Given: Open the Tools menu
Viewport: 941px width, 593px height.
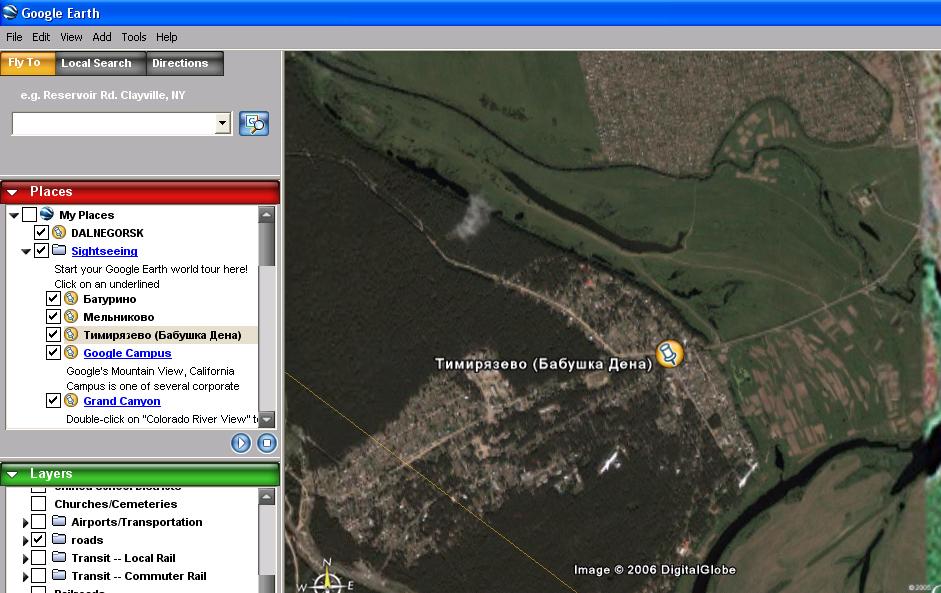Looking at the screenshot, I should coord(134,37).
